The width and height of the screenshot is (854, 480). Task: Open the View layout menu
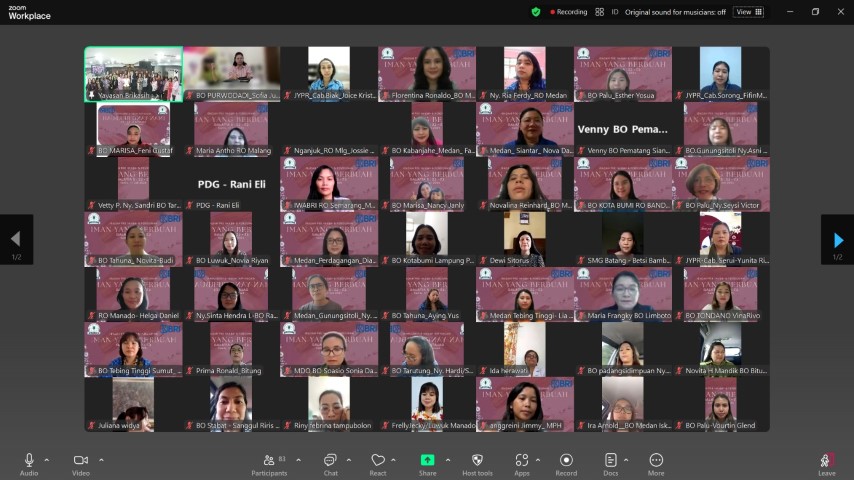(x=747, y=12)
